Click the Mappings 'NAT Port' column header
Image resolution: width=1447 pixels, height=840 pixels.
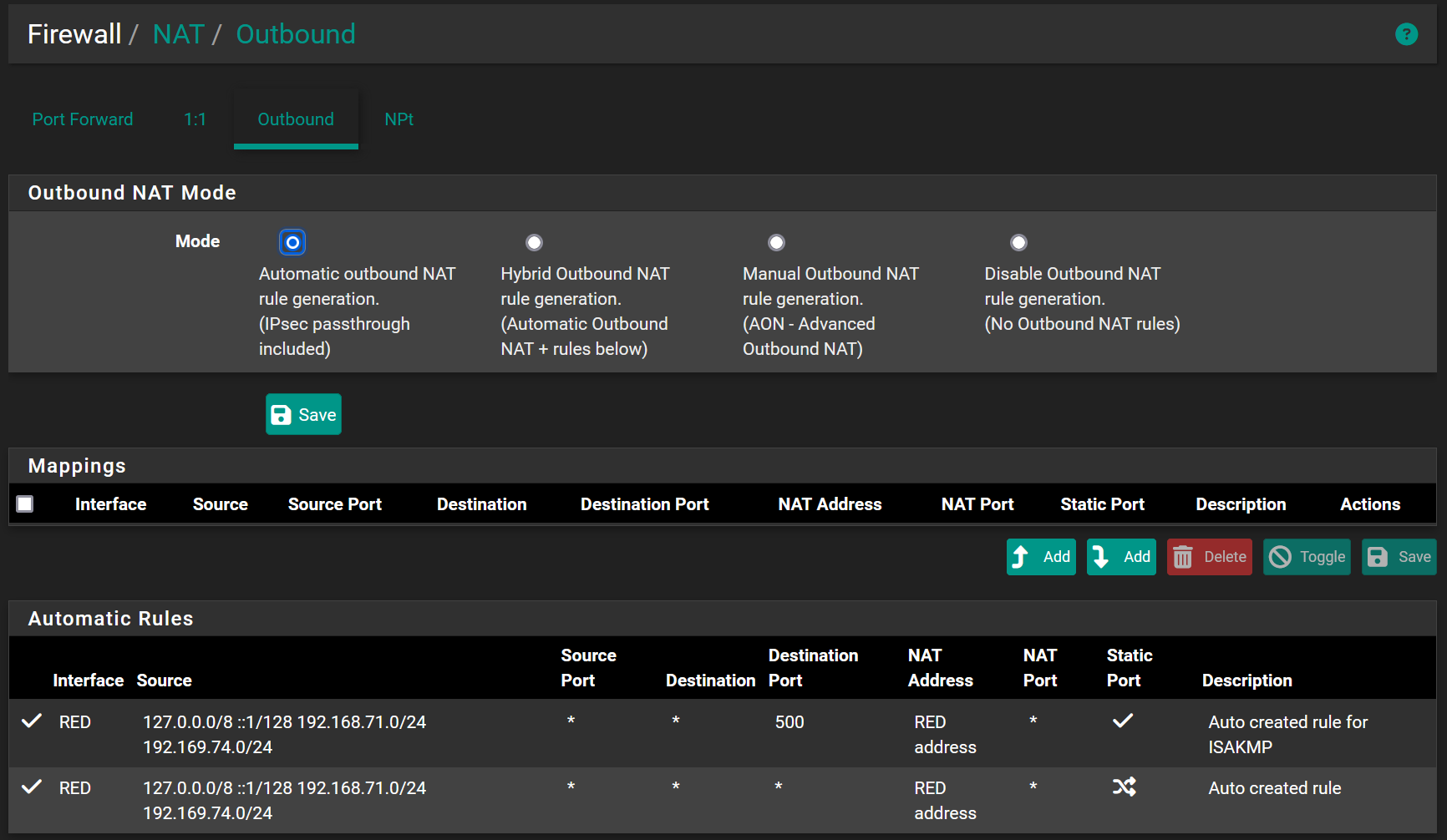tap(977, 504)
